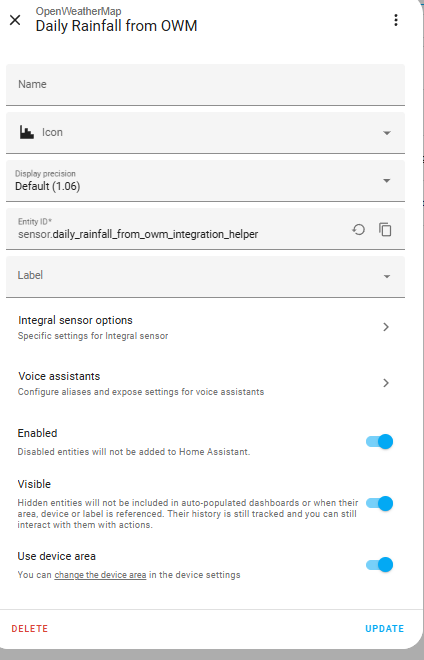
Task: Reset the entity ID with the restore icon
Action: 358,230
